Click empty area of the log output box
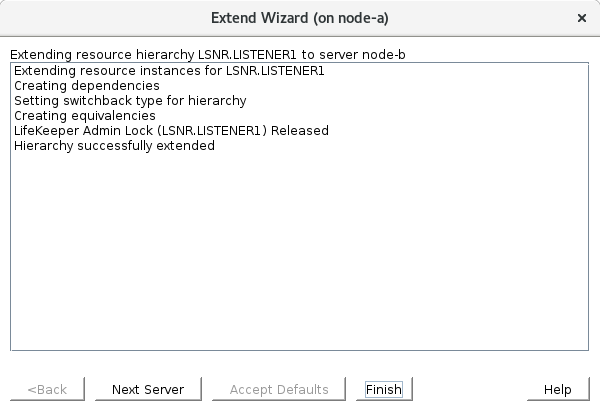The image size is (600, 411). click(x=300, y=260)
